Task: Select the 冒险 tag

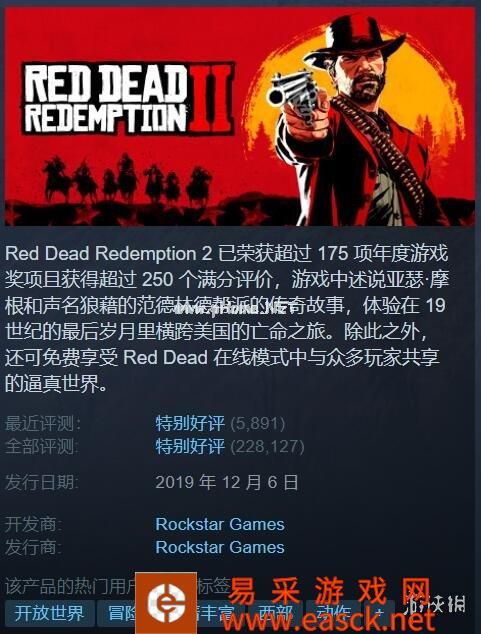Action: (117, 614)
